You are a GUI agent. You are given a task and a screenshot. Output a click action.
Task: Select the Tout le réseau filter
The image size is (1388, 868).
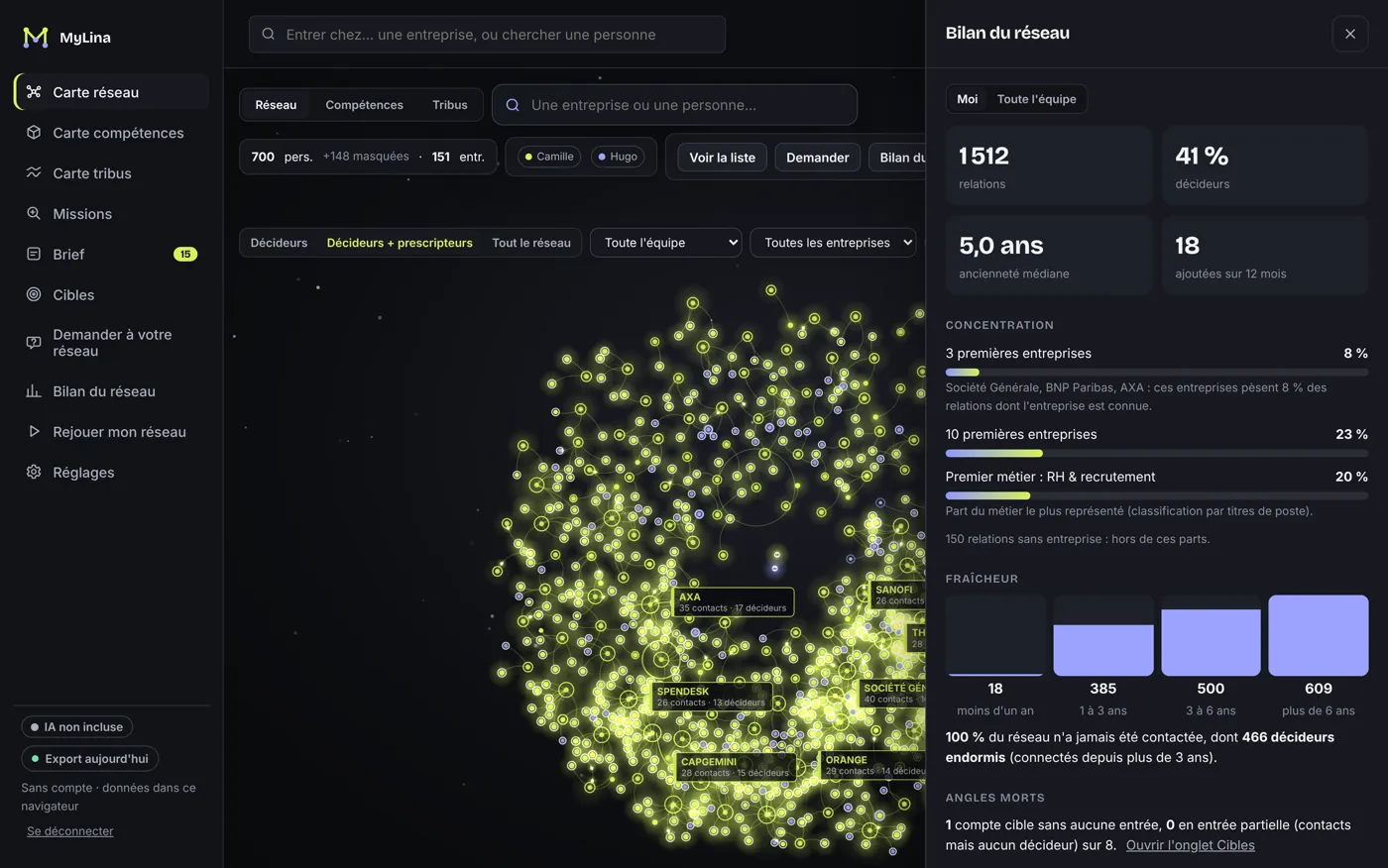point(531,243)
